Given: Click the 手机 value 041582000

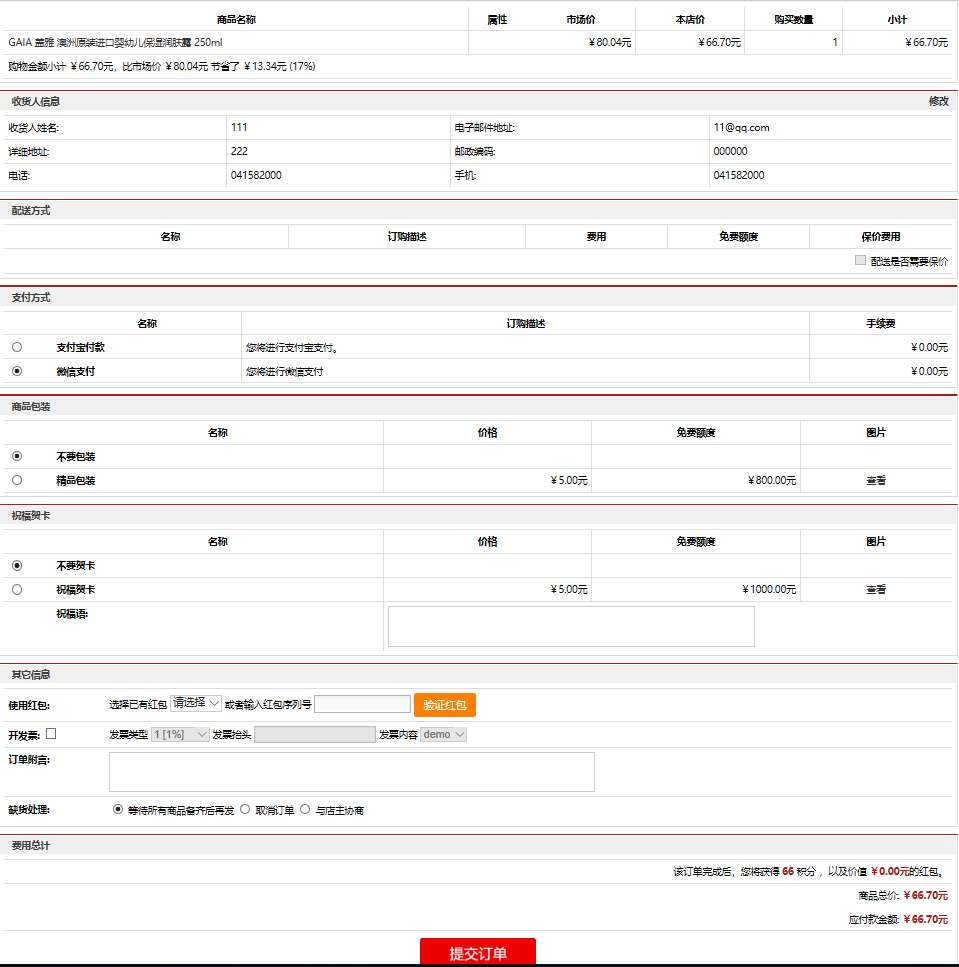Looking at the screenshot, I should (739, 175).
